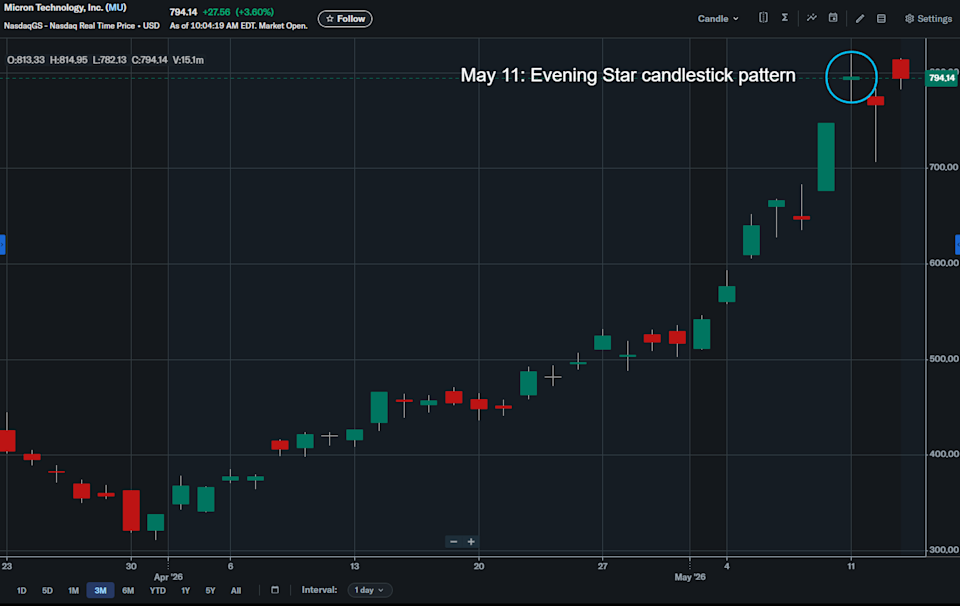Open chart Settings
The image size is (960, 606).
[x=928, y=19]
